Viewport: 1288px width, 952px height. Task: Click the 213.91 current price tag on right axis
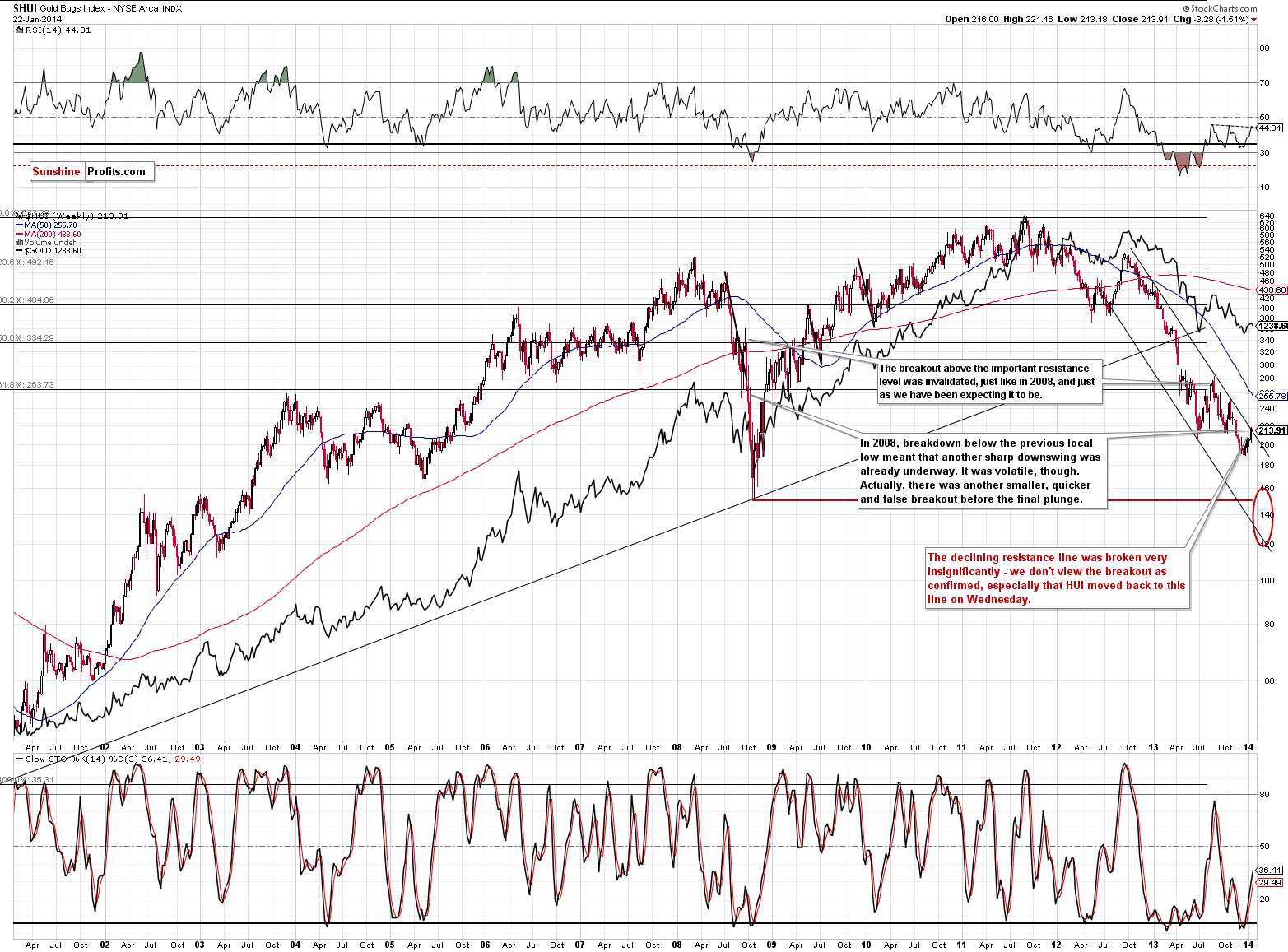pyautogui.click(x=1272, y=430)
